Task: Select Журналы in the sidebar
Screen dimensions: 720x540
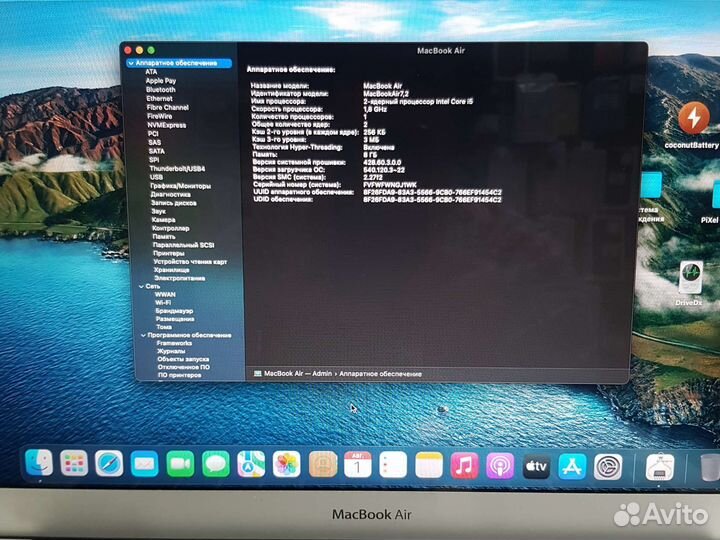Action: [x=171, y=351]
